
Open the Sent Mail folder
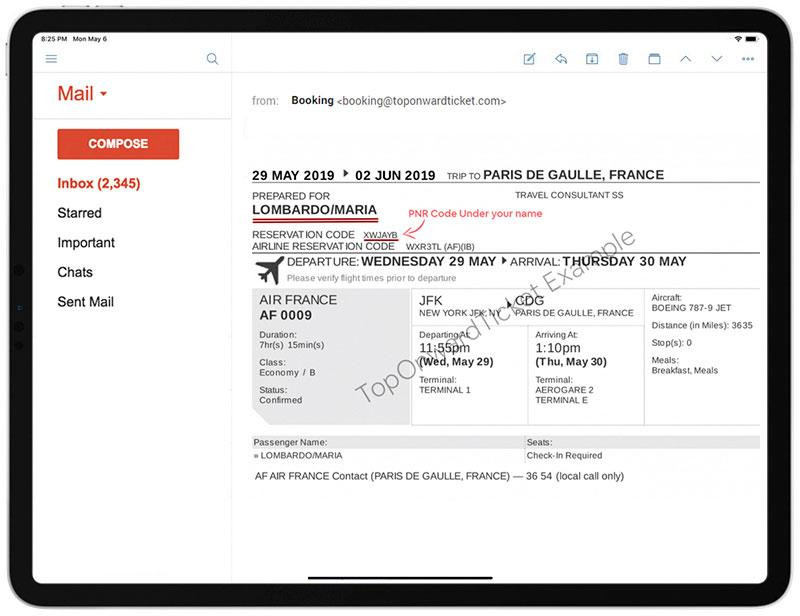point(86,302)
